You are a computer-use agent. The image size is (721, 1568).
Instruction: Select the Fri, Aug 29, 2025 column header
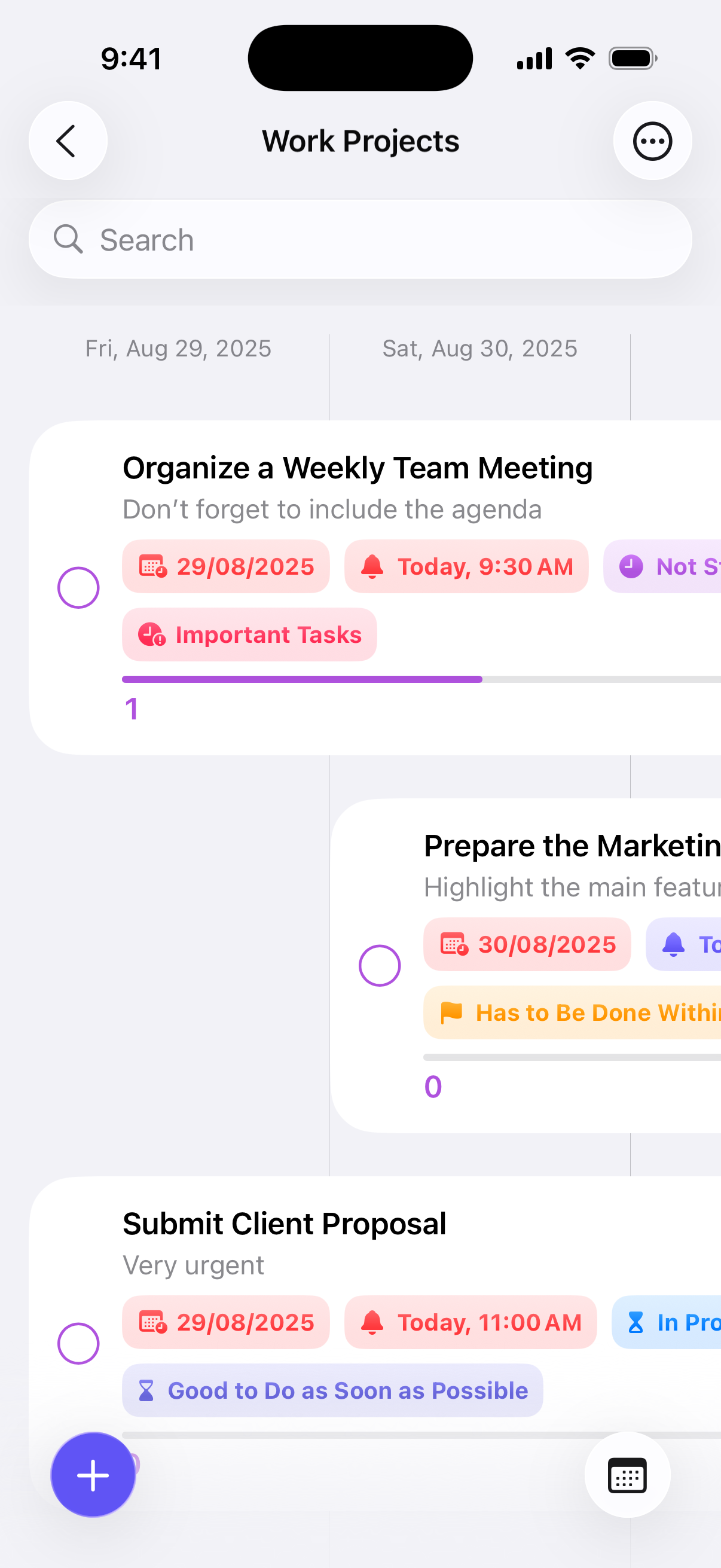[178, 349]
